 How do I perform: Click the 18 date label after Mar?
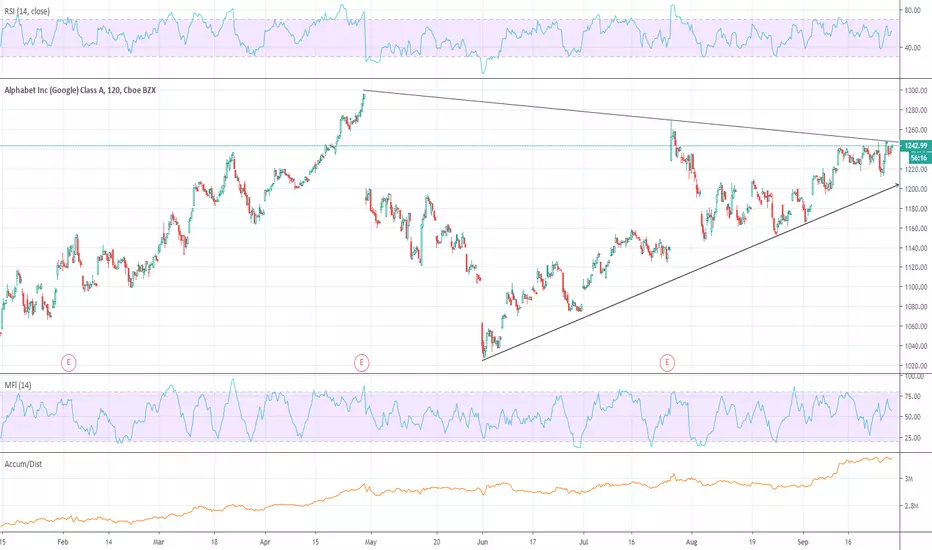point(214,542)
